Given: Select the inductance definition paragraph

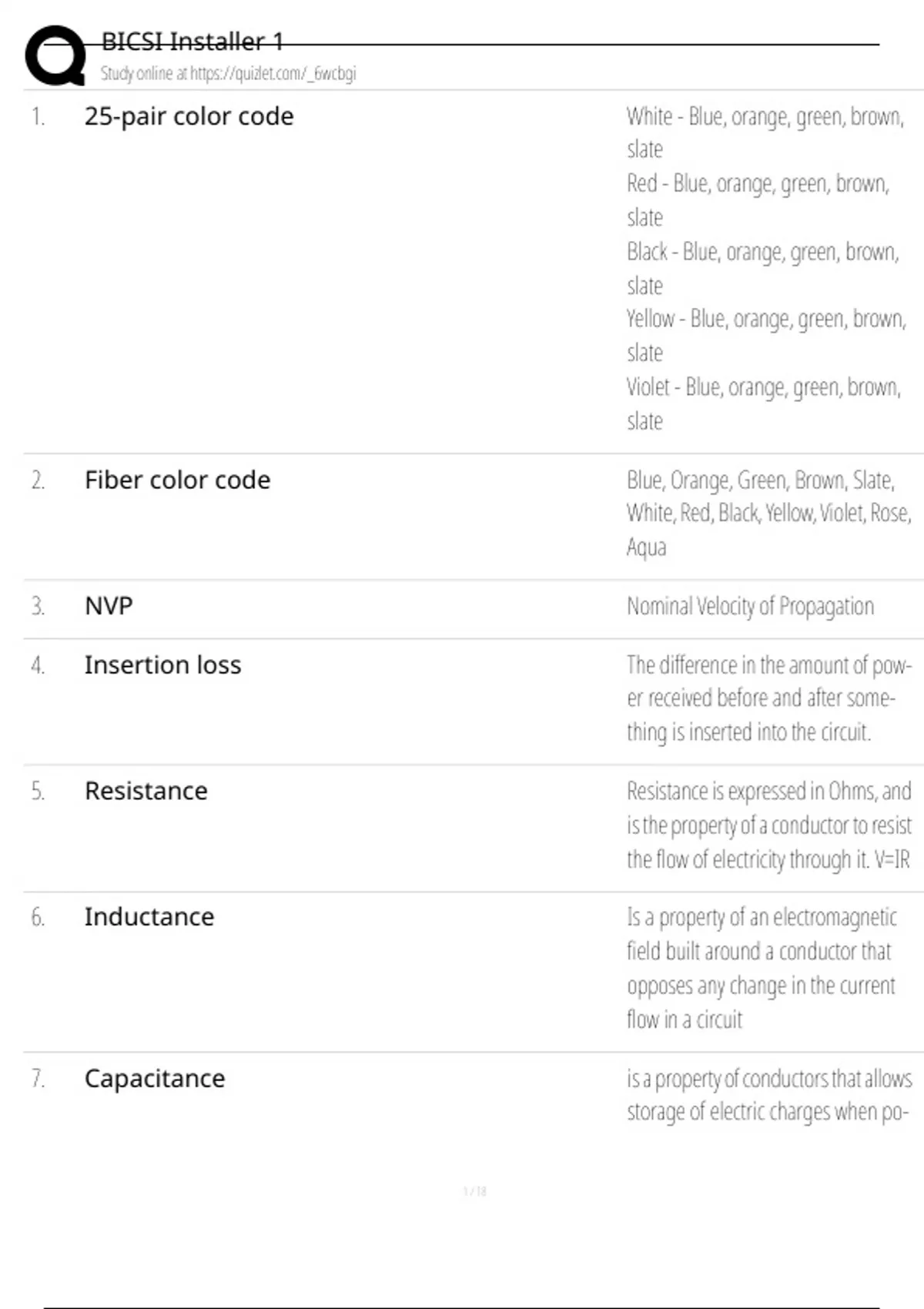Looking at the screenshot, I should (761, 968).
